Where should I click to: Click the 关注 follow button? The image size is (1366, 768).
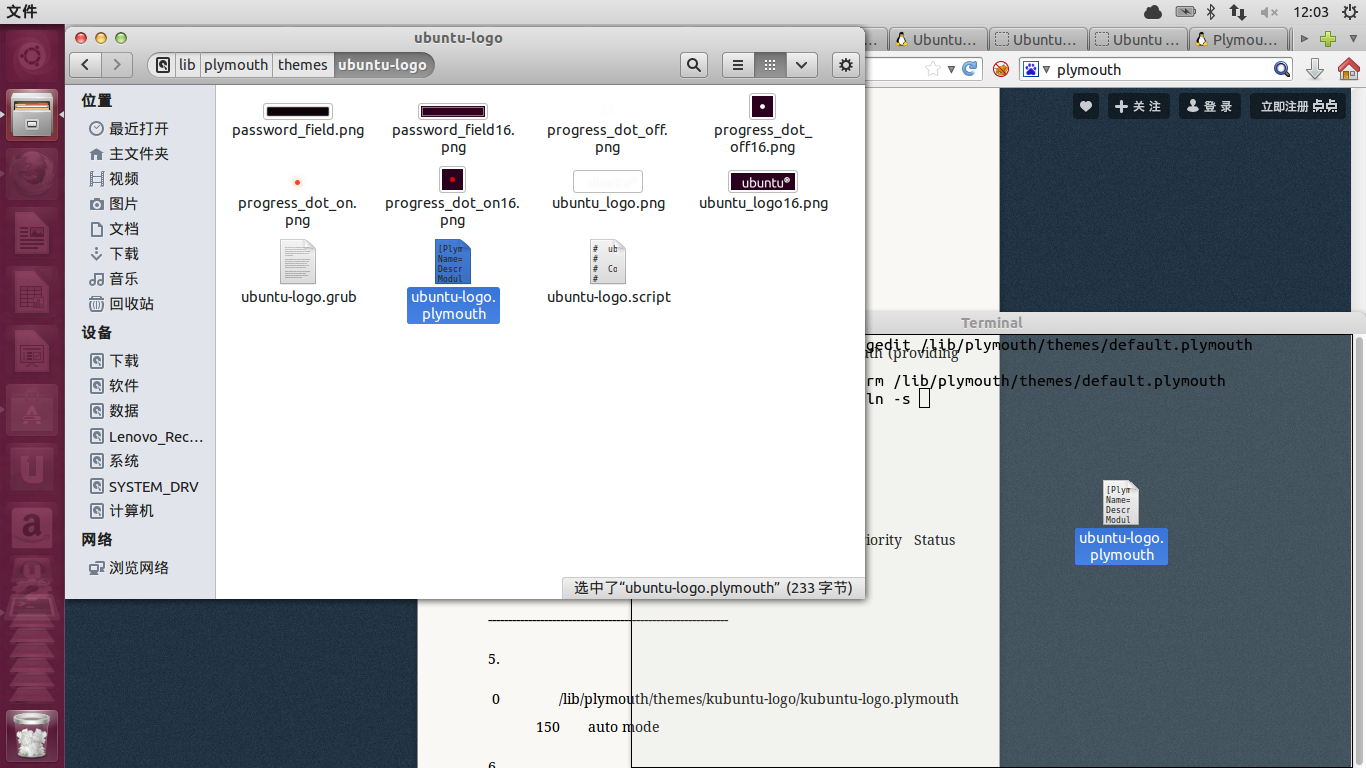(x=1138, y=106)
